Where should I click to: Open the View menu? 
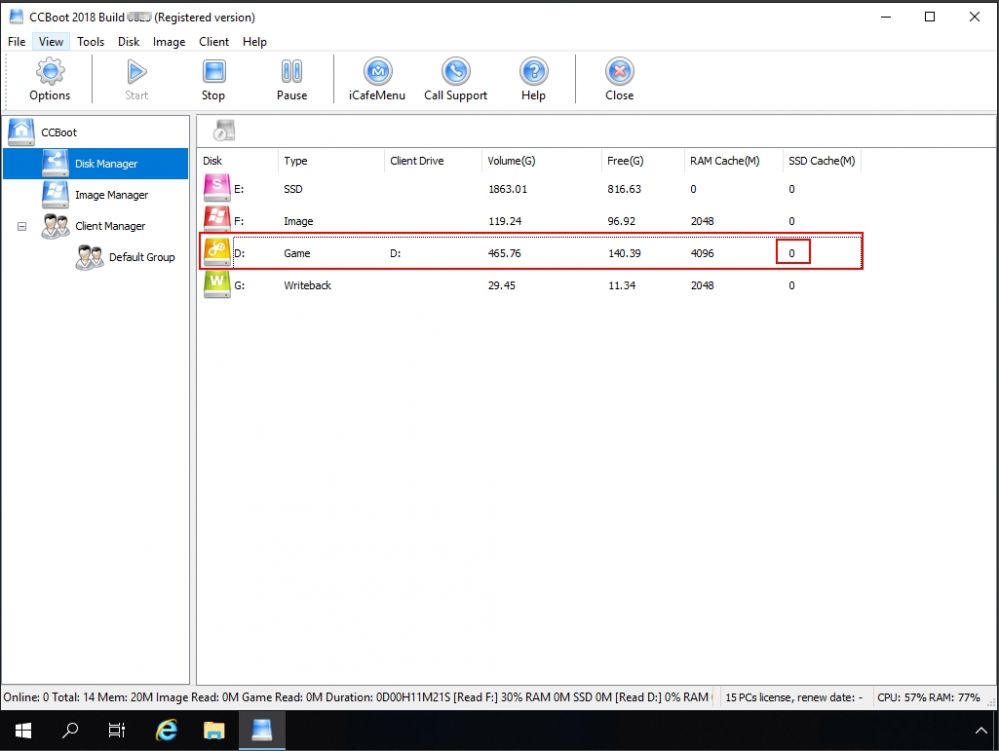tap(51, 42)
